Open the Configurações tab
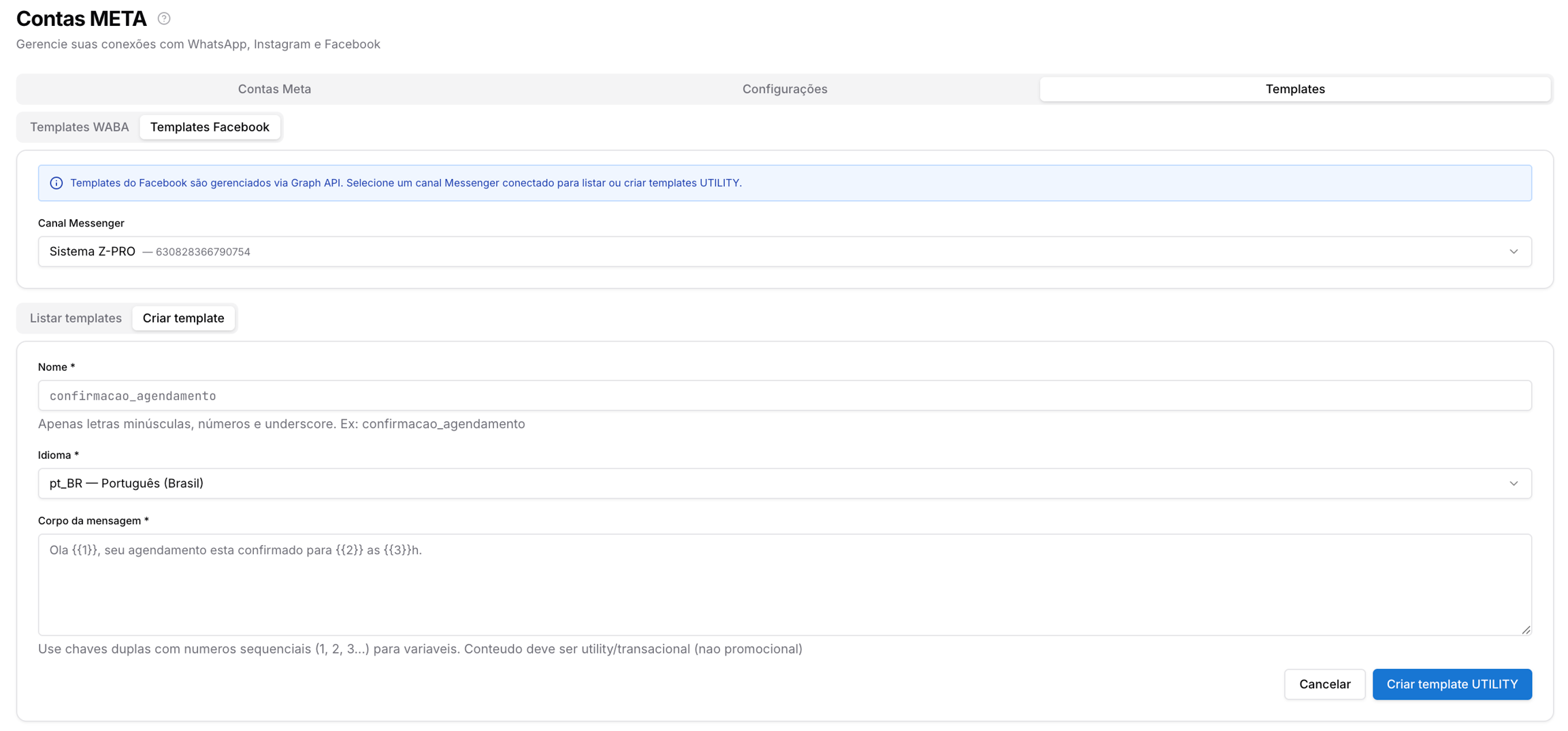1568x731 pixels. (x=785, y=89)
